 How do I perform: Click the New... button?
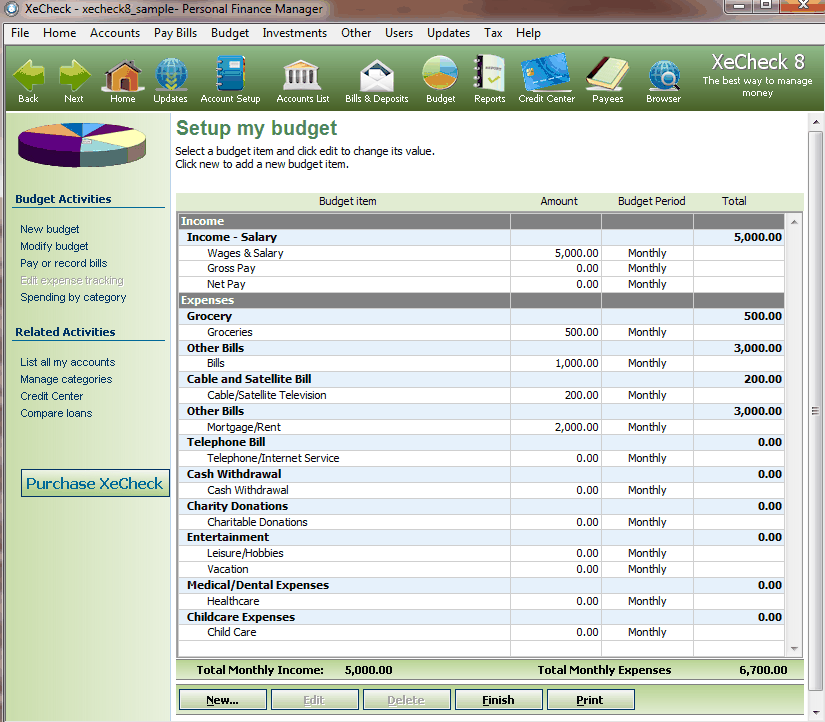tap(223, 700)
